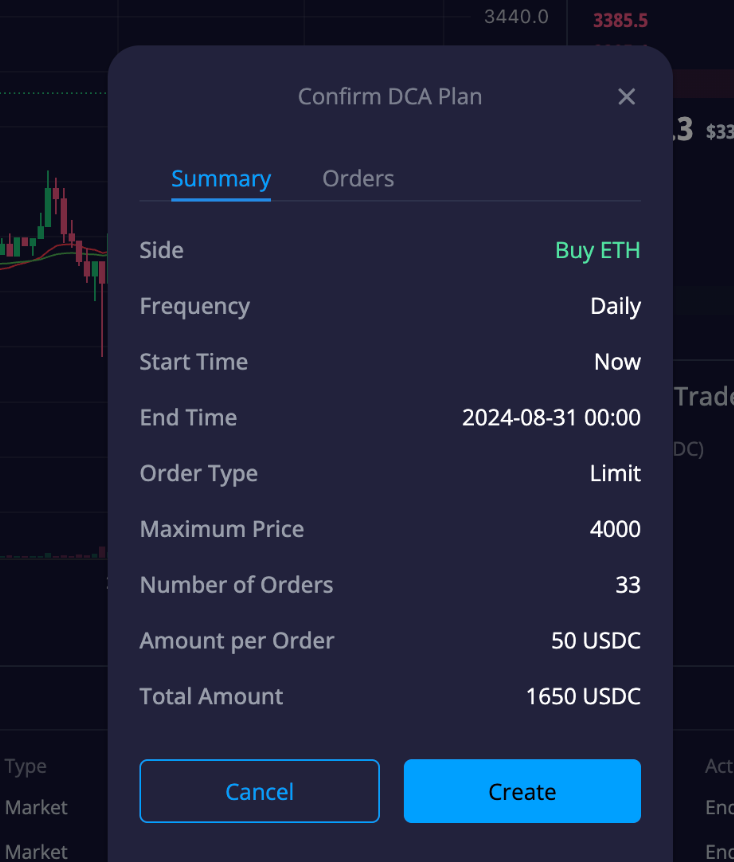
Task: Click the End Time date value
Action: pyautogui.click(x=551, y=418)
